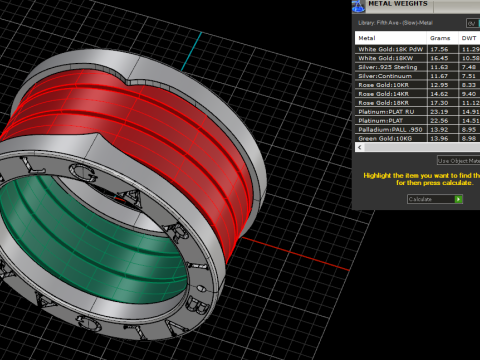Select the White Gold:18K PdW row
Screen dimensions: 480x360
tap(417, 49)
